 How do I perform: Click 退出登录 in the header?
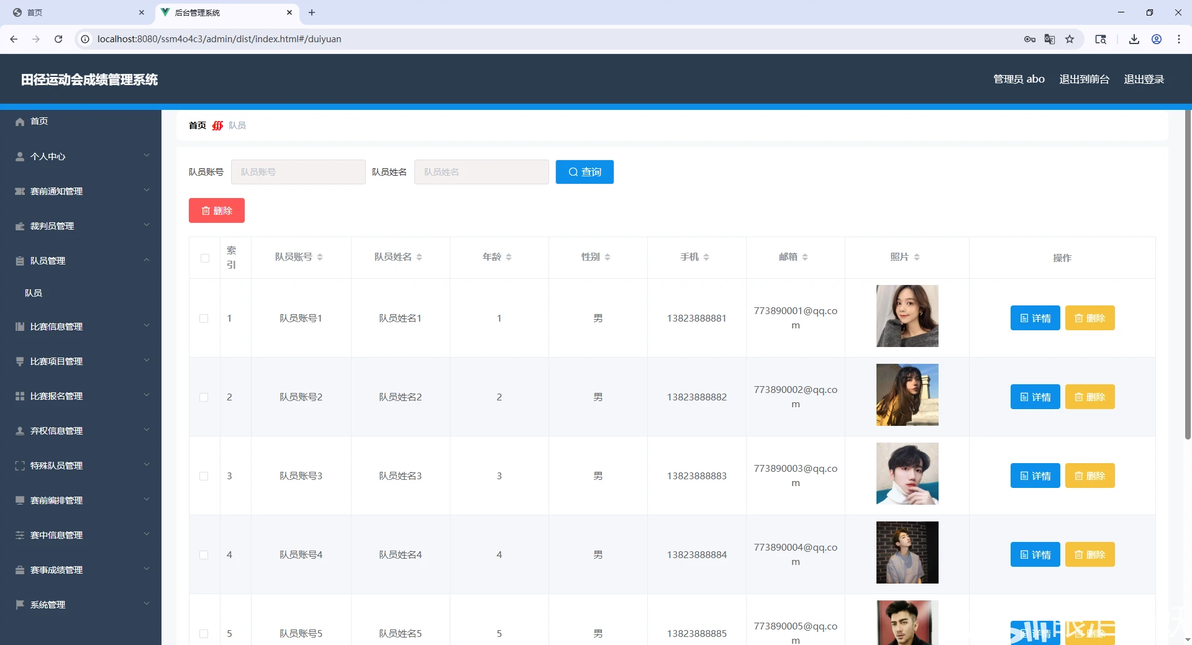pos(1144,79)
